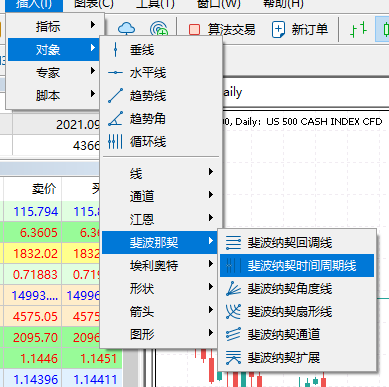Viewport: 389px width, 387px height.
Task: Open the 工具 menu in menu bar
Action: [155, 4]
